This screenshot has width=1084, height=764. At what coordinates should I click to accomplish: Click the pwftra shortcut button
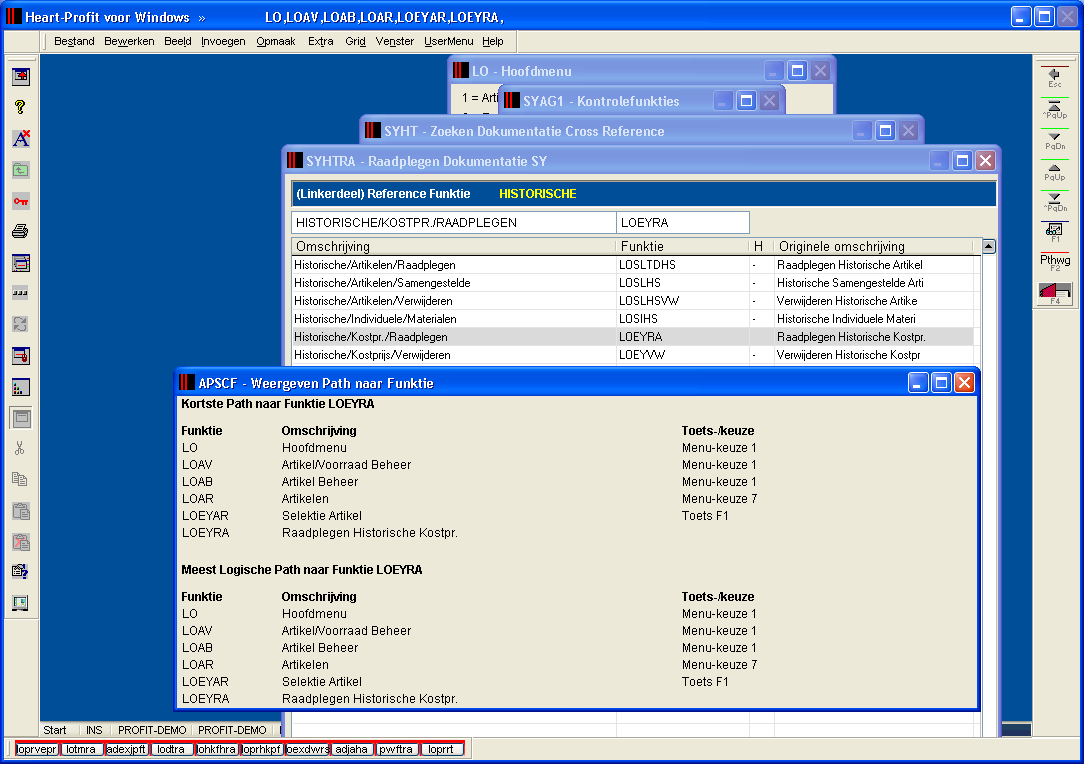tap(397, 749)
